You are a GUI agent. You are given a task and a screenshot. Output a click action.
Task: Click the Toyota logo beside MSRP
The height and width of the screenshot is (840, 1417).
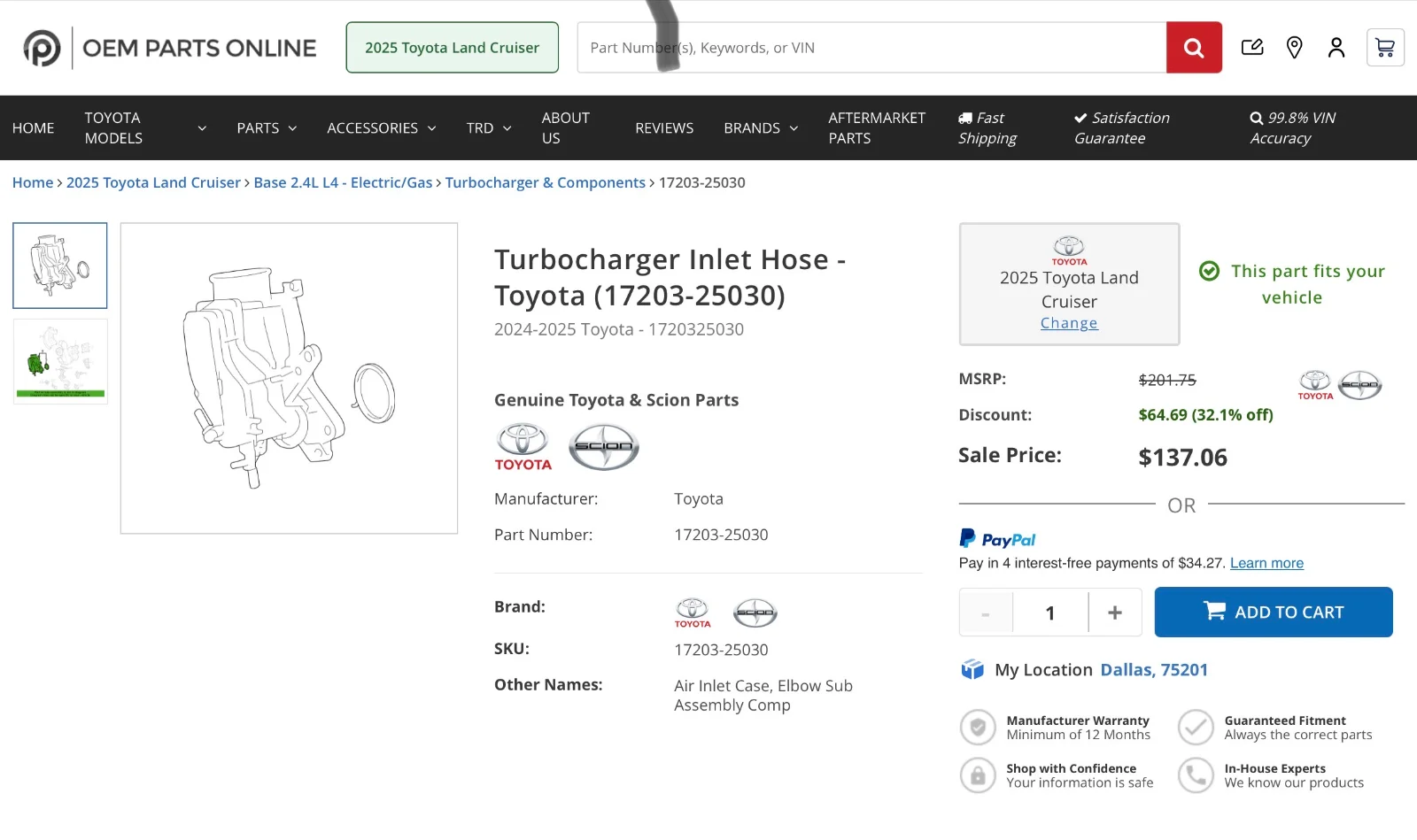point(1315,385)
